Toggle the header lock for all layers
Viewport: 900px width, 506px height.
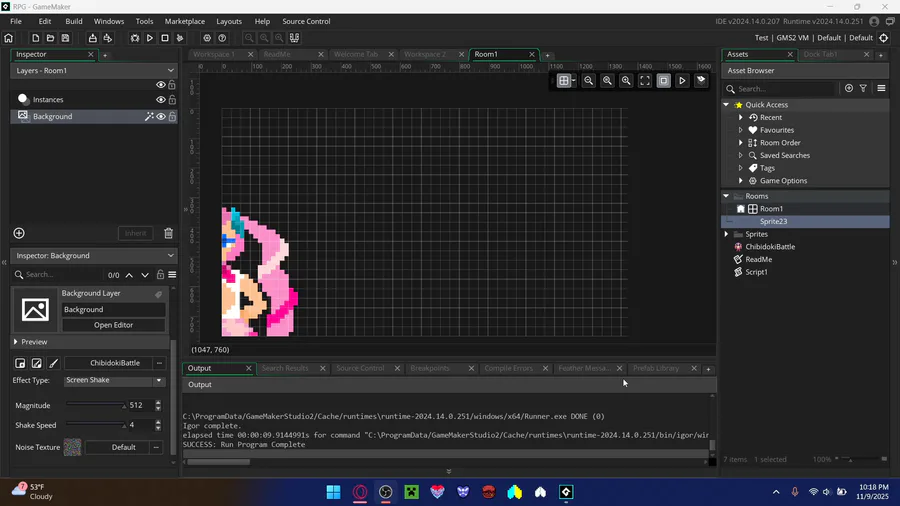point(172,85)
